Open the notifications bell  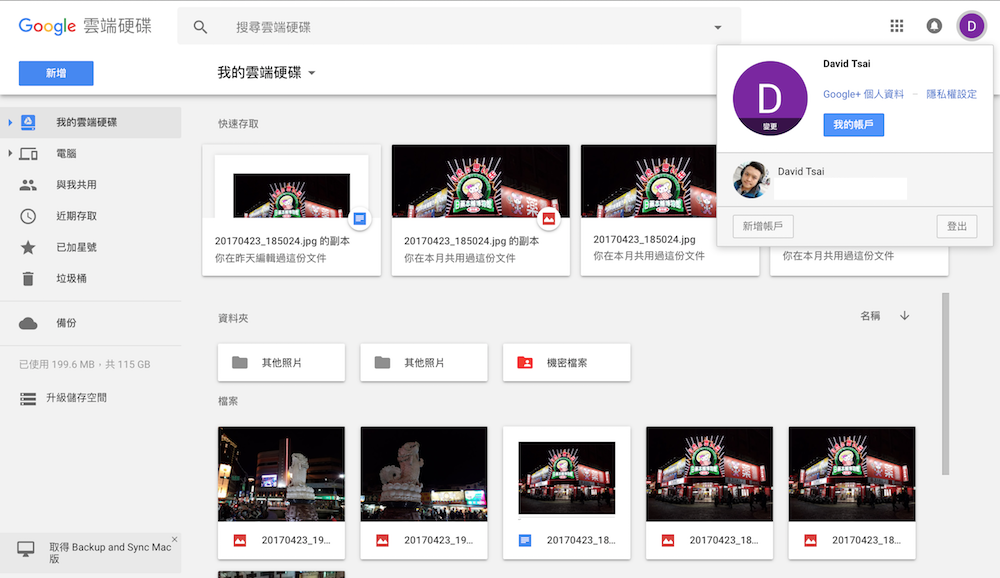[934, 26]
